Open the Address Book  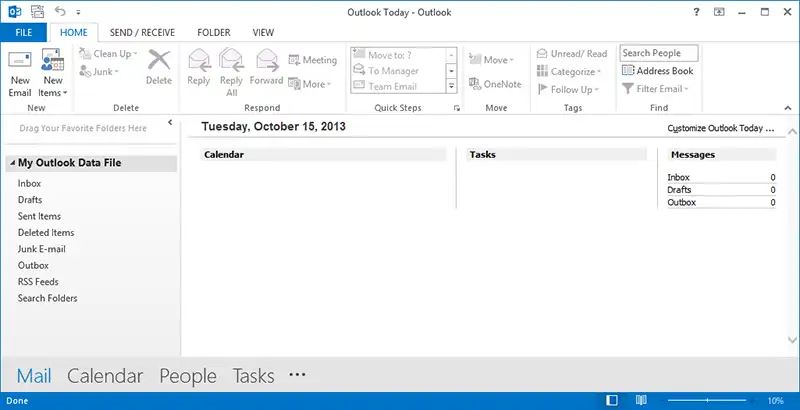(x=658, y=71)
